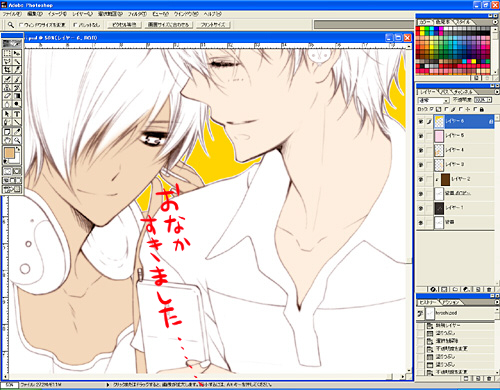500x390 pixels.
Task: Reset default foreground and background colors
Action: pyautogui.click(x=6, y=162)
